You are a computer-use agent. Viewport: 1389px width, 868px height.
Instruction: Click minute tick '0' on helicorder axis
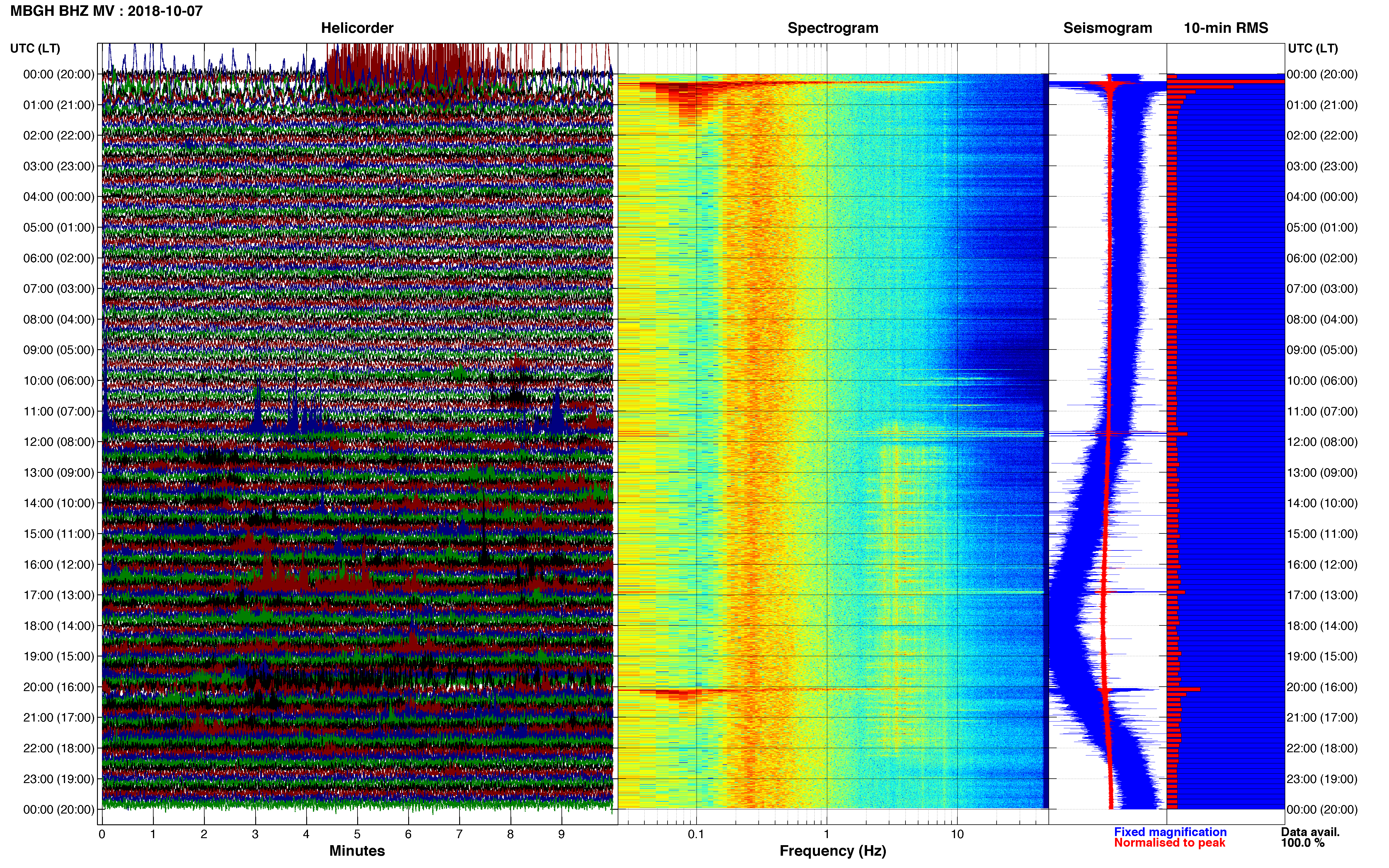point(102,835)
